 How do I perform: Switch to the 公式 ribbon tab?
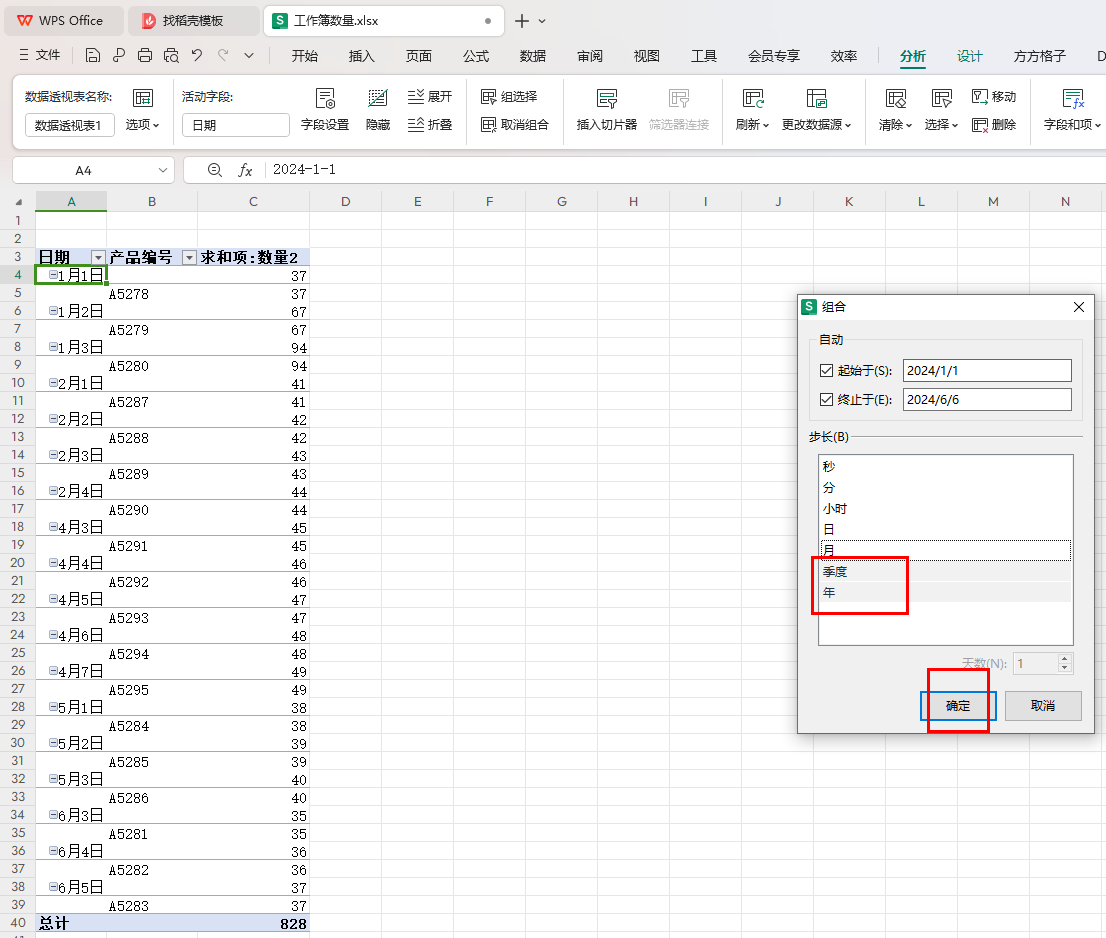475,56
